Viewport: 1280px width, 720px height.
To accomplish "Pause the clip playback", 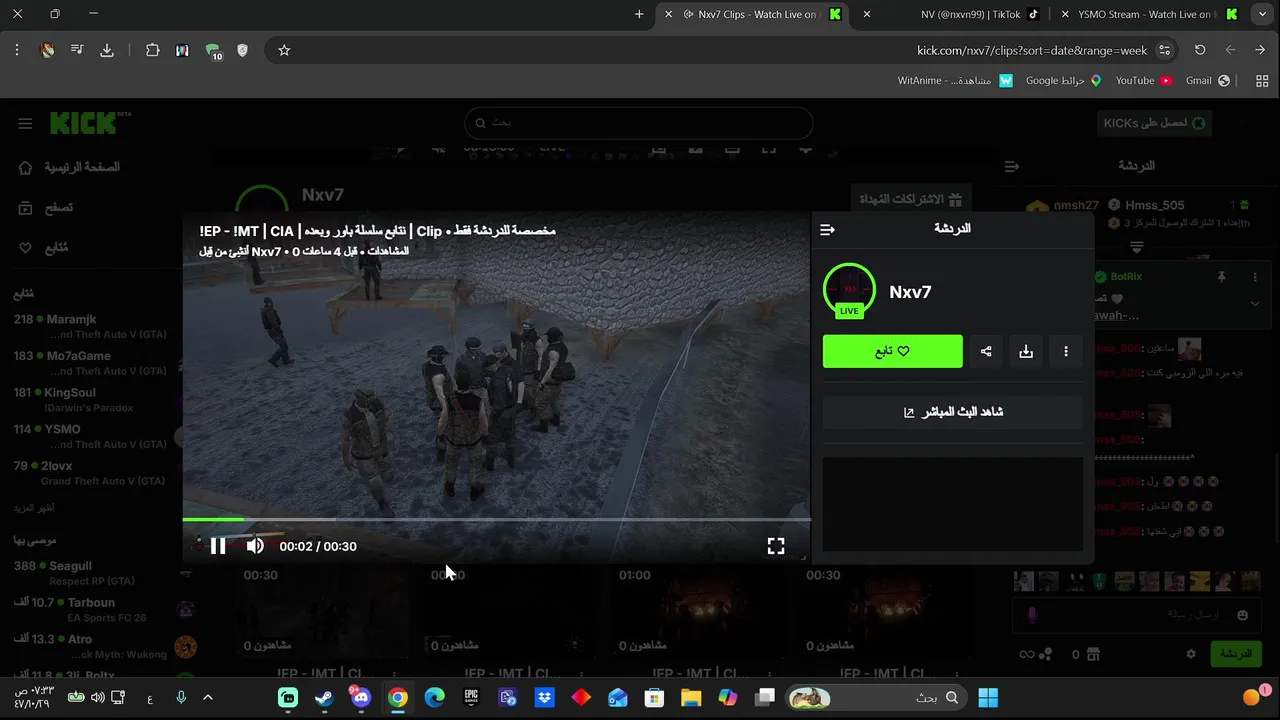I will coord(218,546).
